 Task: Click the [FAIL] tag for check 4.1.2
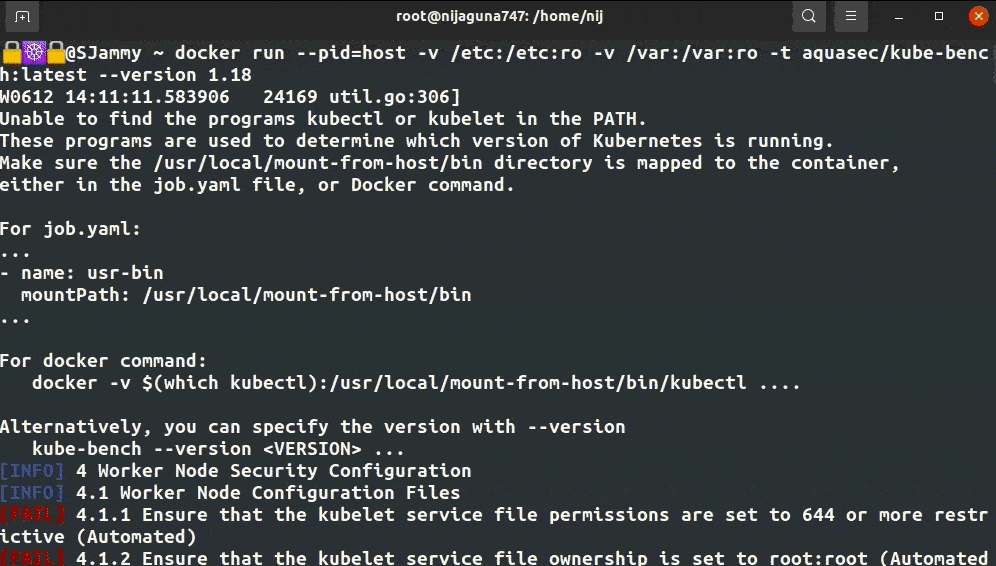coord(33,559)
